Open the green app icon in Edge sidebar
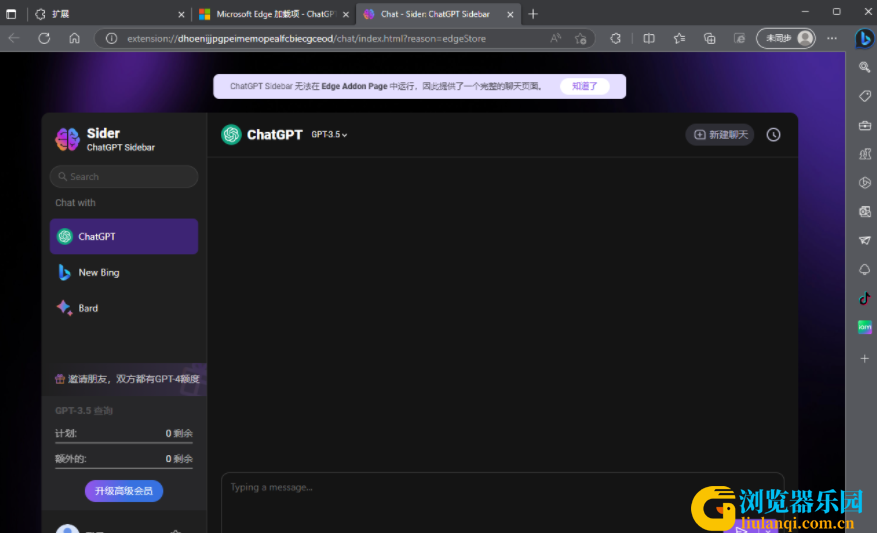This screenshot has height=533, width=877. coord(865,327)
